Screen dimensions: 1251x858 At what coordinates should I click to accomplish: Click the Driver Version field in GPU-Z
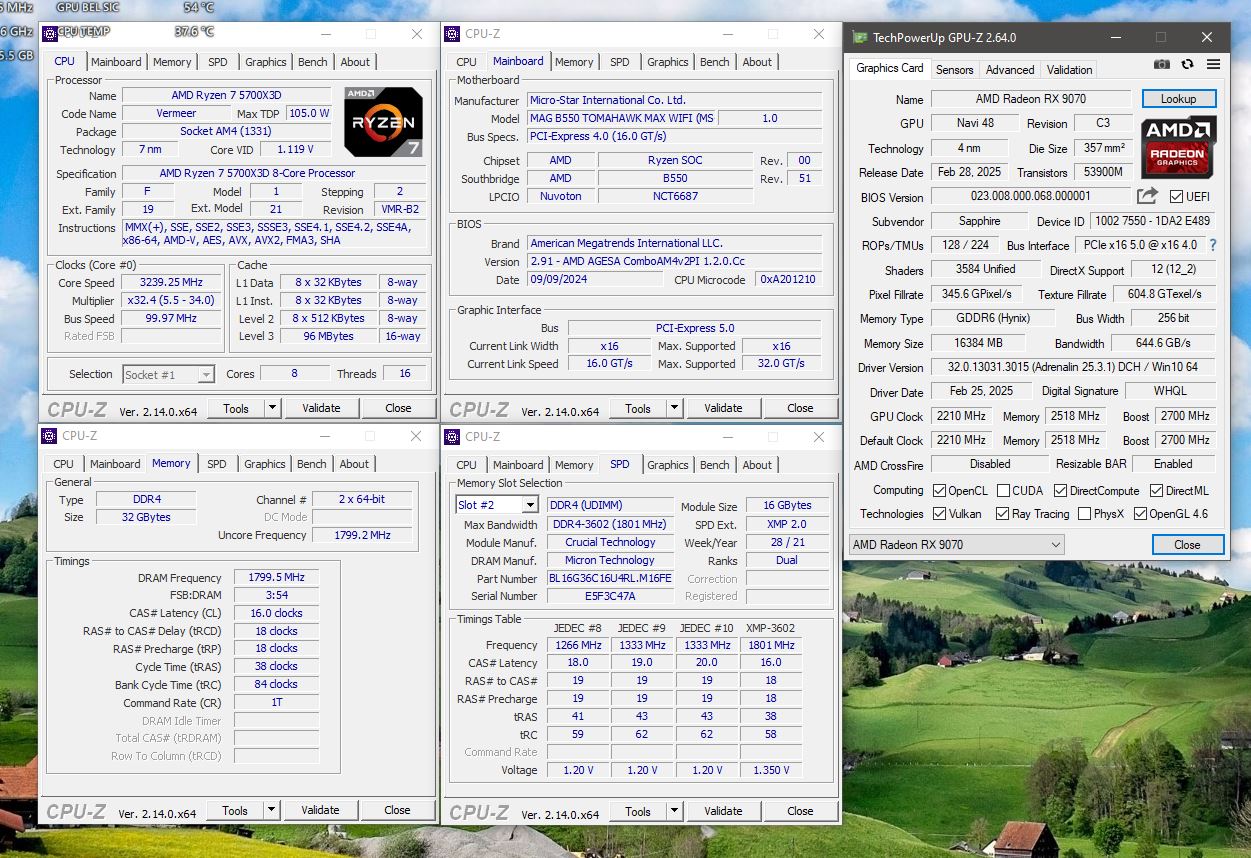[1073, 368]
